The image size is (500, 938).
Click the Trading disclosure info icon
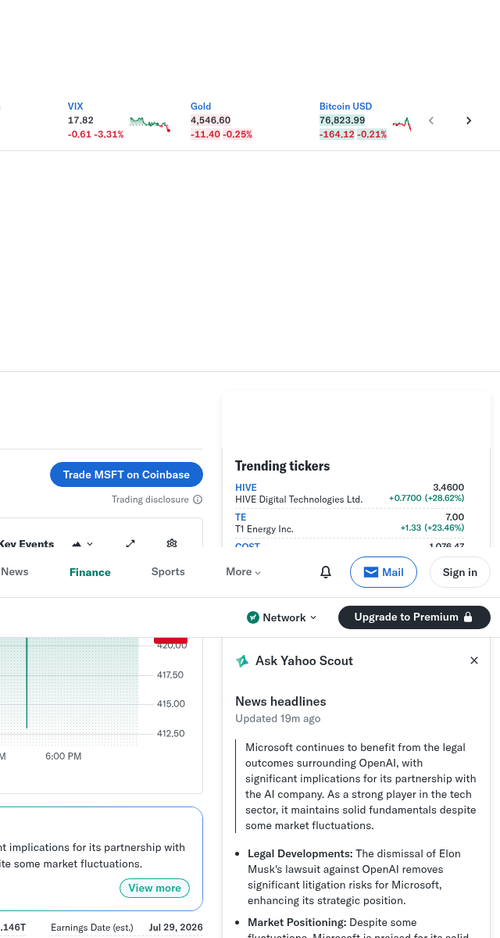click(x=197, y=500)
